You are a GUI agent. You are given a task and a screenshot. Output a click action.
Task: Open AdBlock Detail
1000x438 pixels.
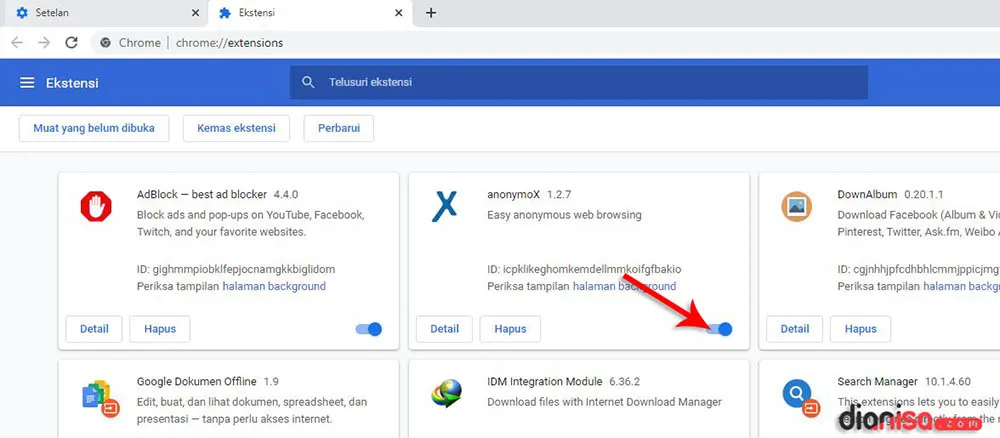[x=94, y=329]
